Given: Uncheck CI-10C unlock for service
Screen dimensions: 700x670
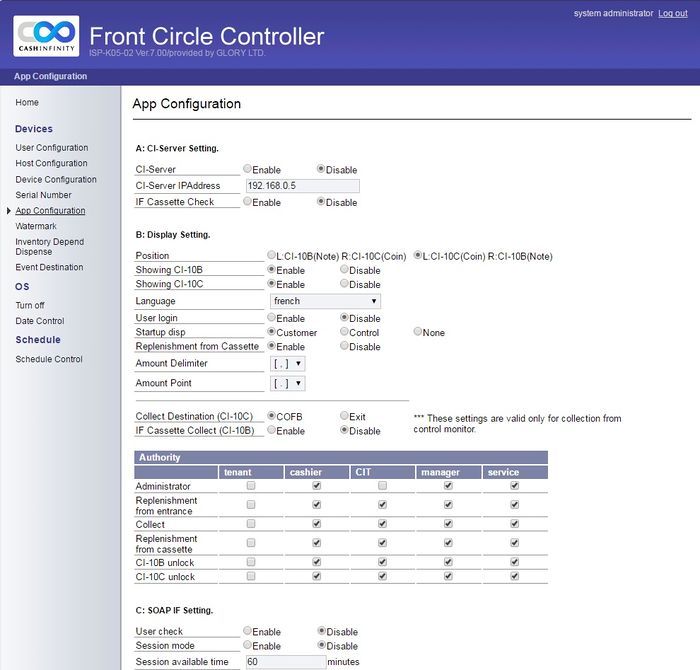Looking at the screenshot, I should point(514,576).
